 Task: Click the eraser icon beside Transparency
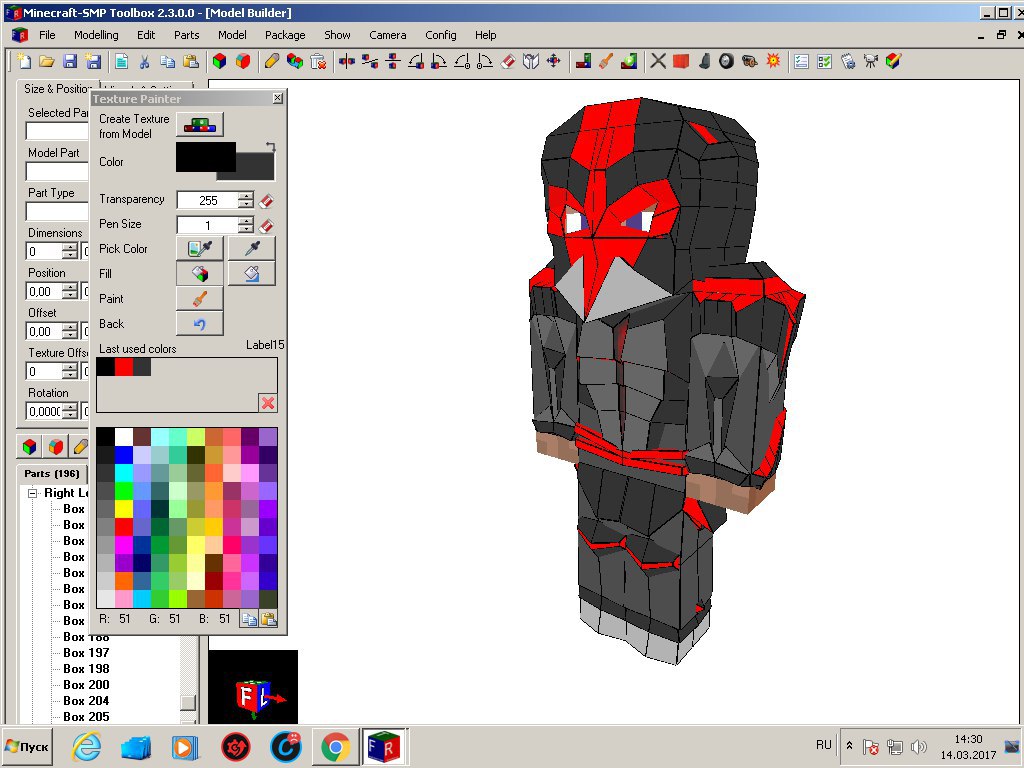(x=266, y=200)
